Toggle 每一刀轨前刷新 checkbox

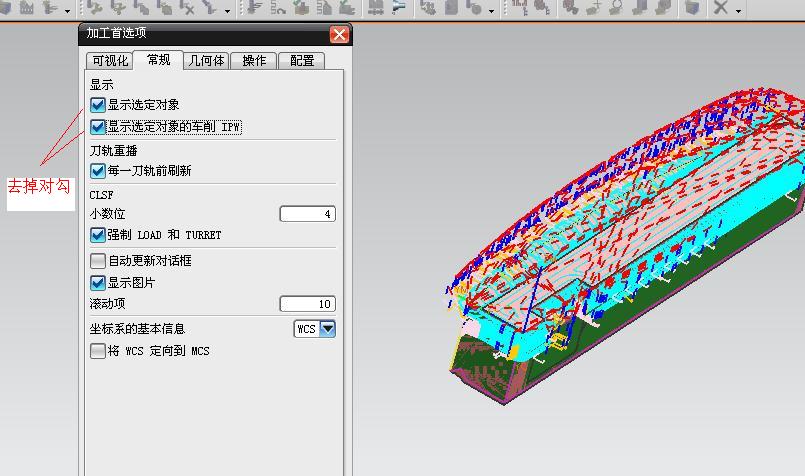98,170
